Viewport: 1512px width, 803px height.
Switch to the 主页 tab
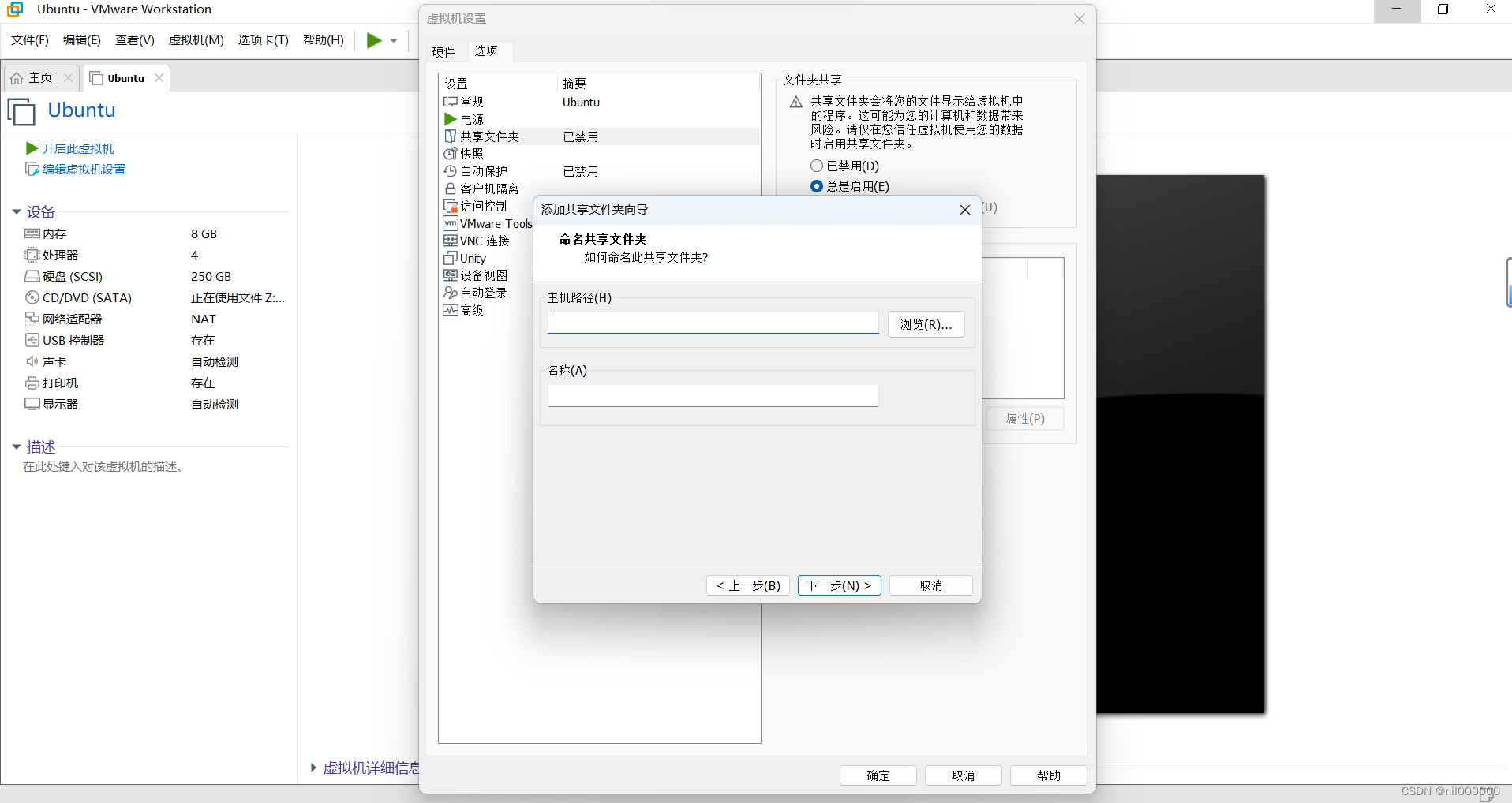41,78
